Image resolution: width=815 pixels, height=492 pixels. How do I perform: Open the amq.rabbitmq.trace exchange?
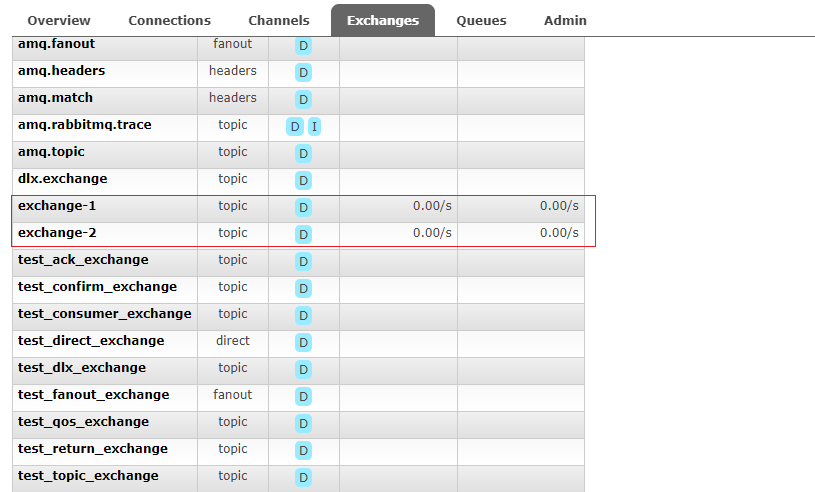click(x=85, y=125)
